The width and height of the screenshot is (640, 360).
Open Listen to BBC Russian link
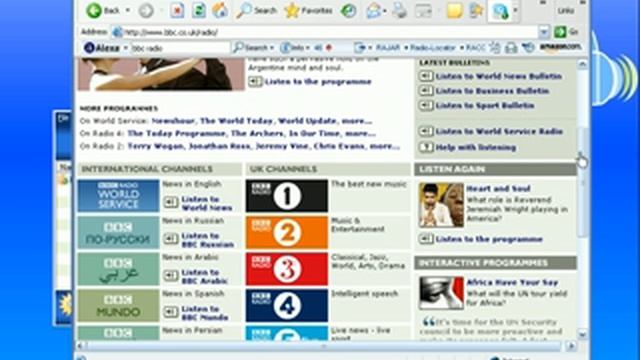pyautogui.click(x=208, y=240)
